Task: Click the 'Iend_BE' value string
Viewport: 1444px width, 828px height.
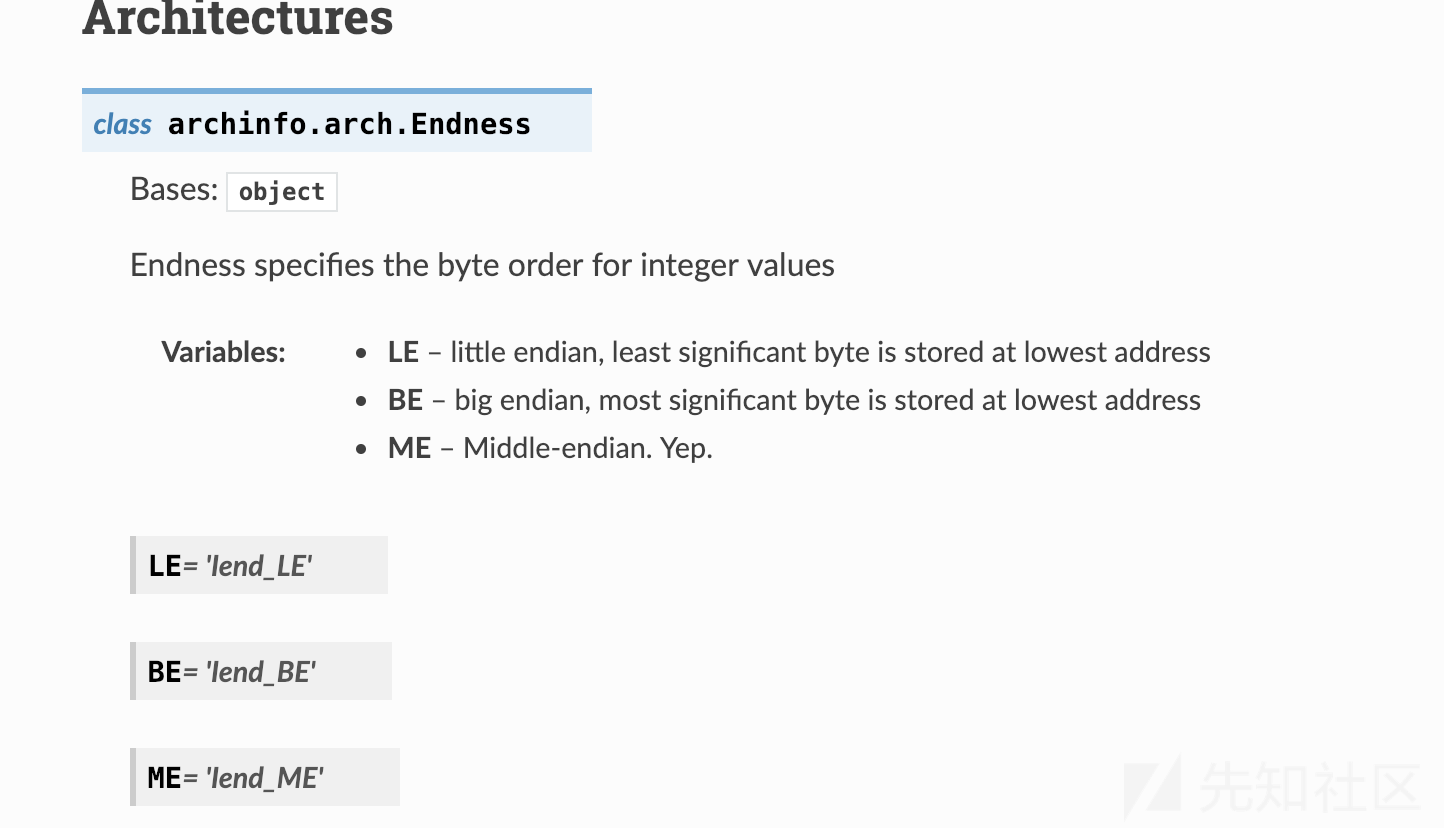Action: (260, 672)
